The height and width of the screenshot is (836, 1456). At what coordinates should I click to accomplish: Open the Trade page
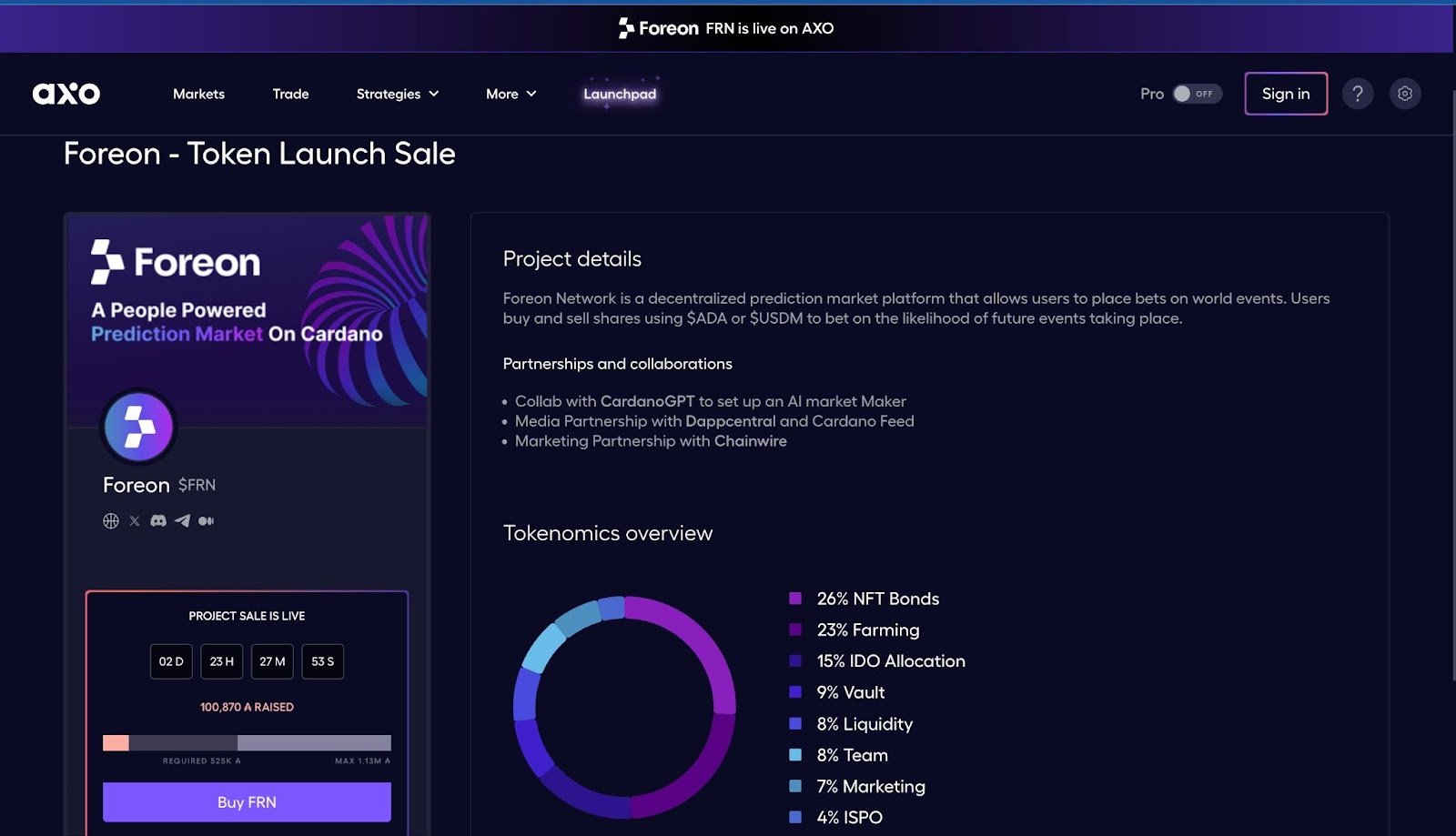pos(291,94)
